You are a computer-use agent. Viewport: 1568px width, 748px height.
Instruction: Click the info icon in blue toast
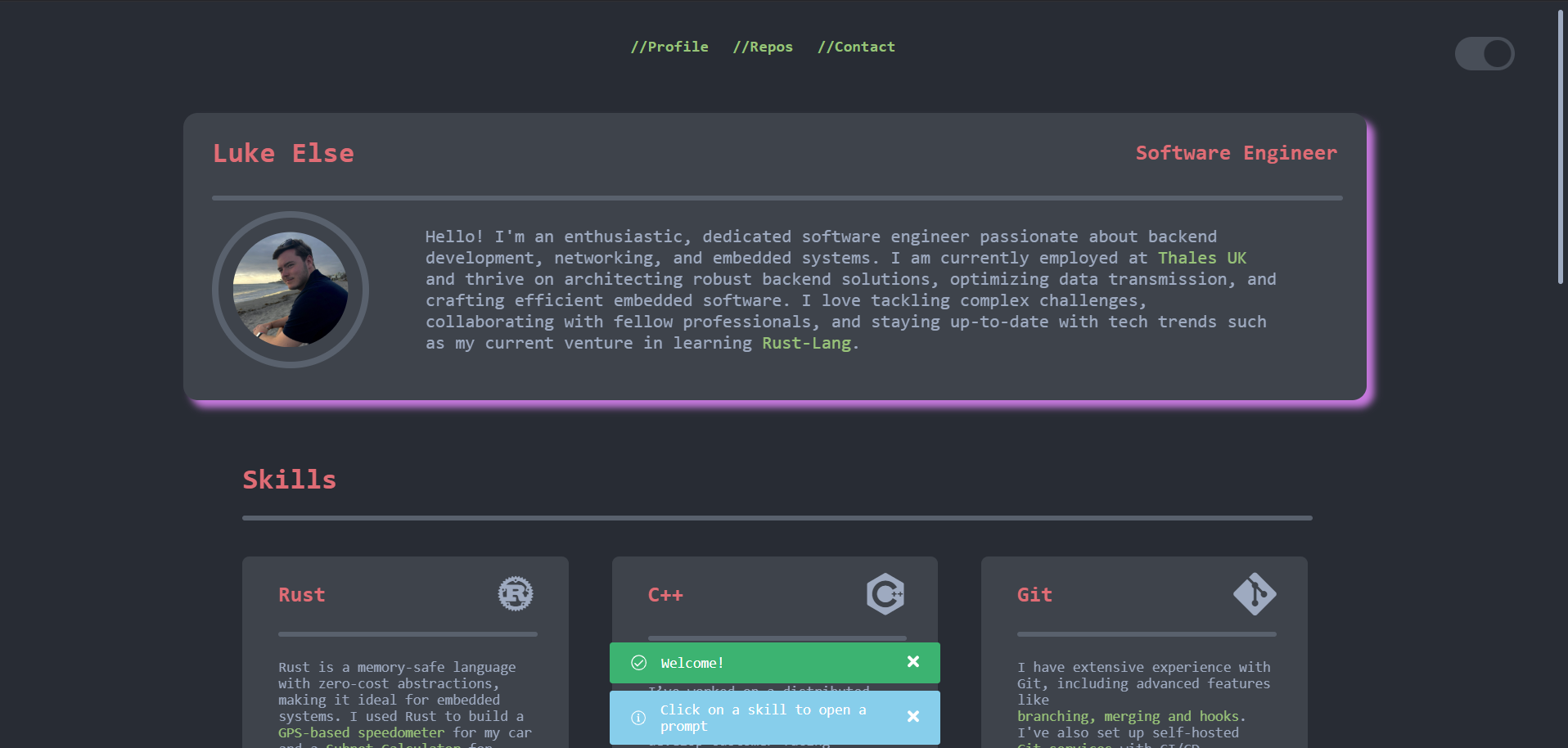coord(639,718)
